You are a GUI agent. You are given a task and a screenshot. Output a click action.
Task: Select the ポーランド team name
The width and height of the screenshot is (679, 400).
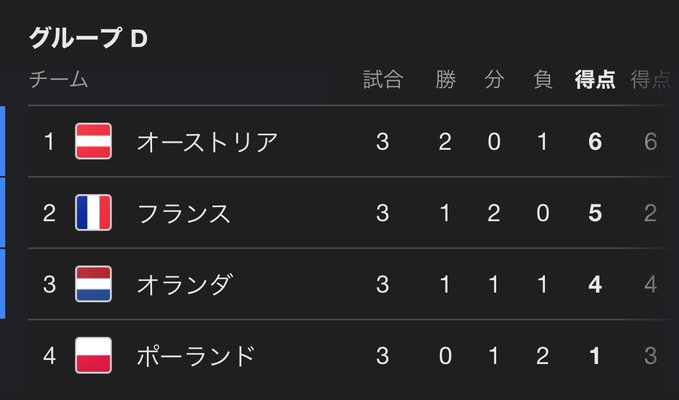pos(196,355)
